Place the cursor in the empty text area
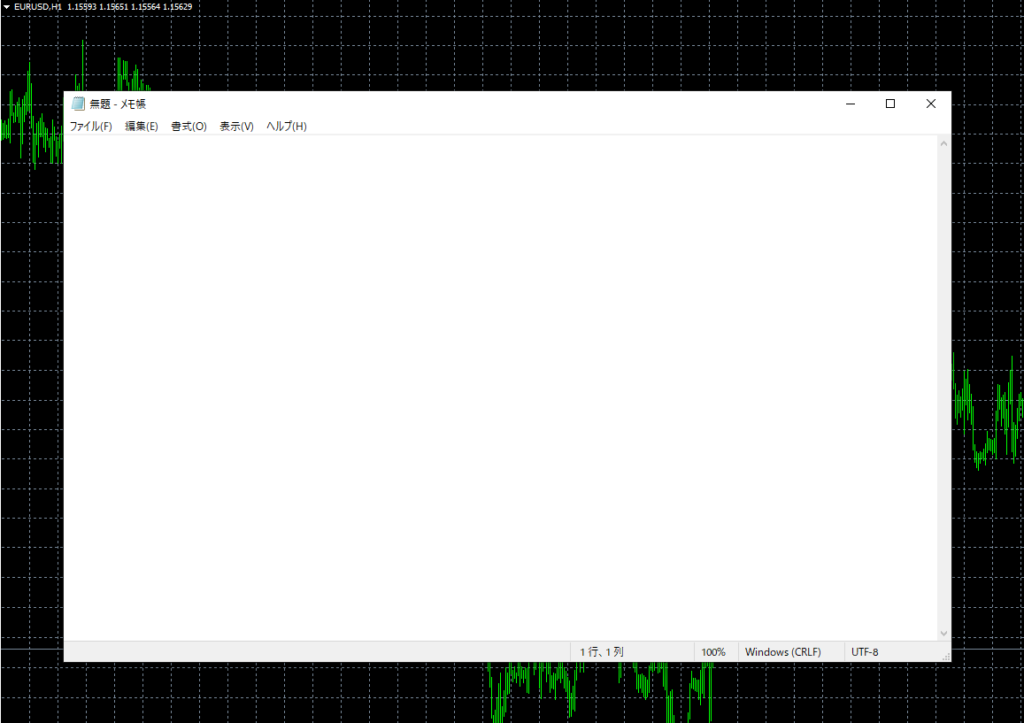 (x=500, y=380)
